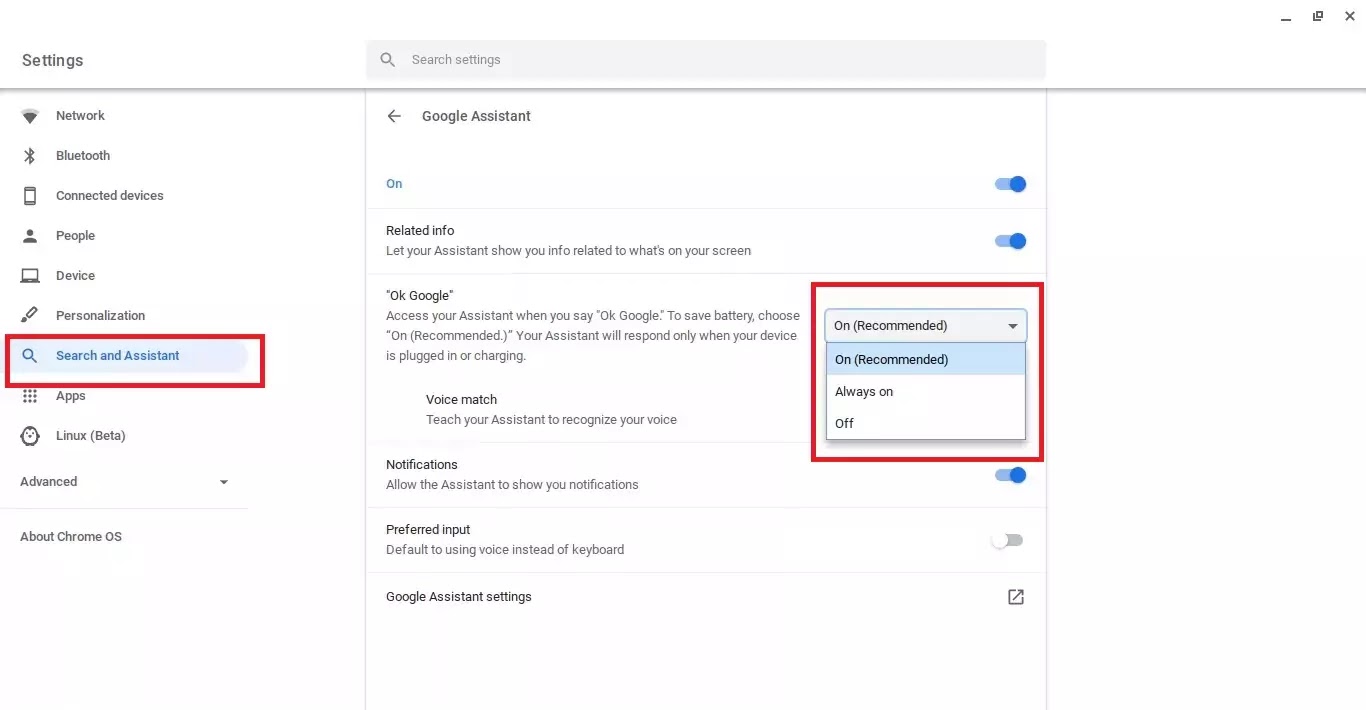
Task: Open About Chrome OS page
Action: point(71,537)
